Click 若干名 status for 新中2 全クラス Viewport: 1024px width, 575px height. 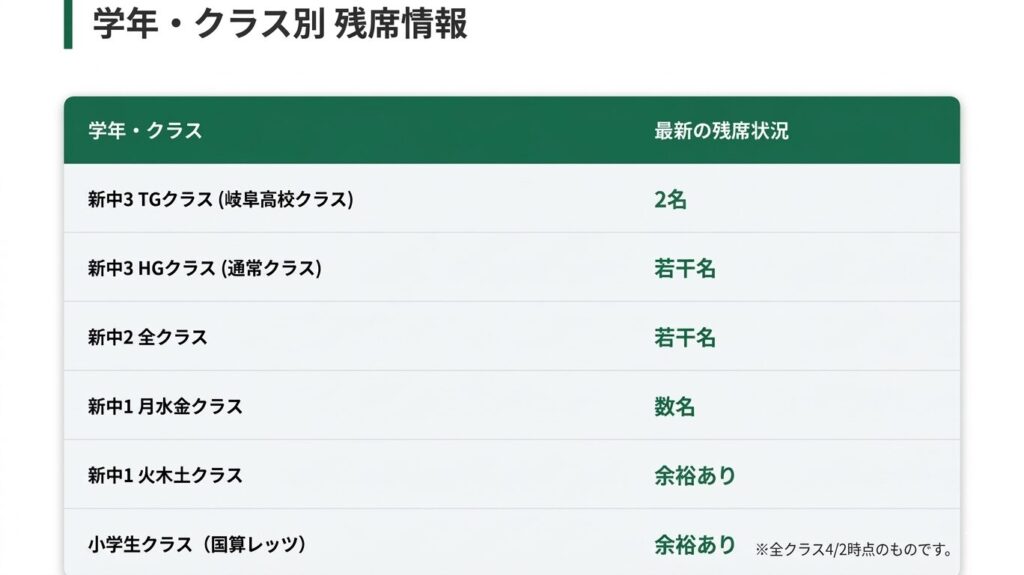[x=685, y=337]
